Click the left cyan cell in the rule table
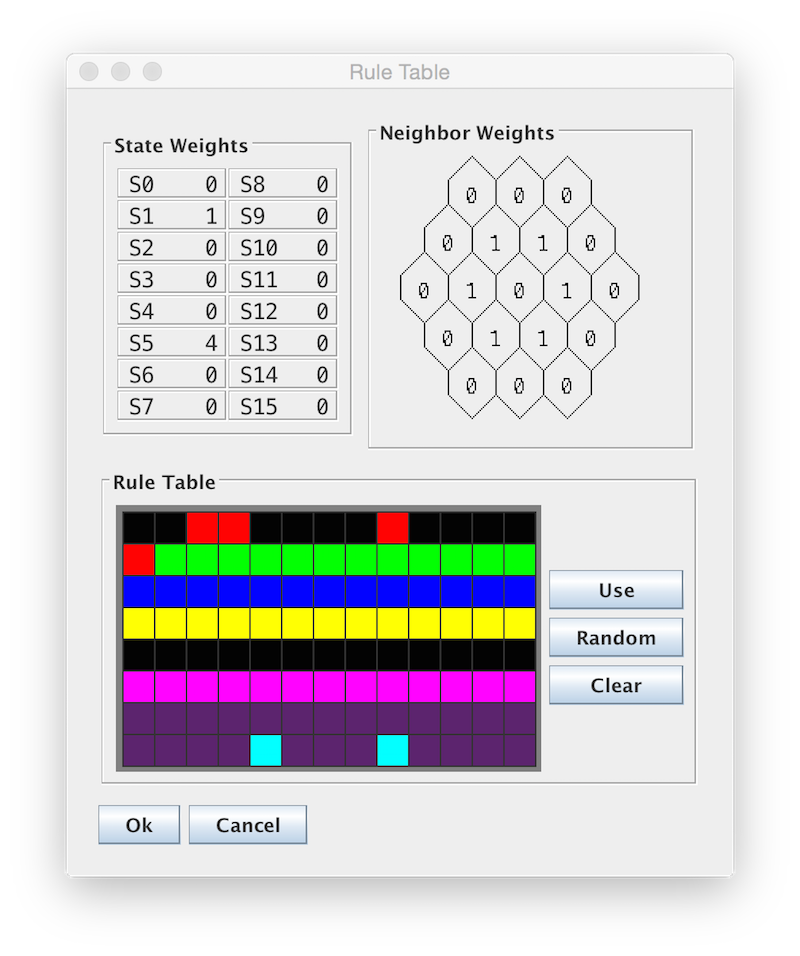 [x=266, y=750]
